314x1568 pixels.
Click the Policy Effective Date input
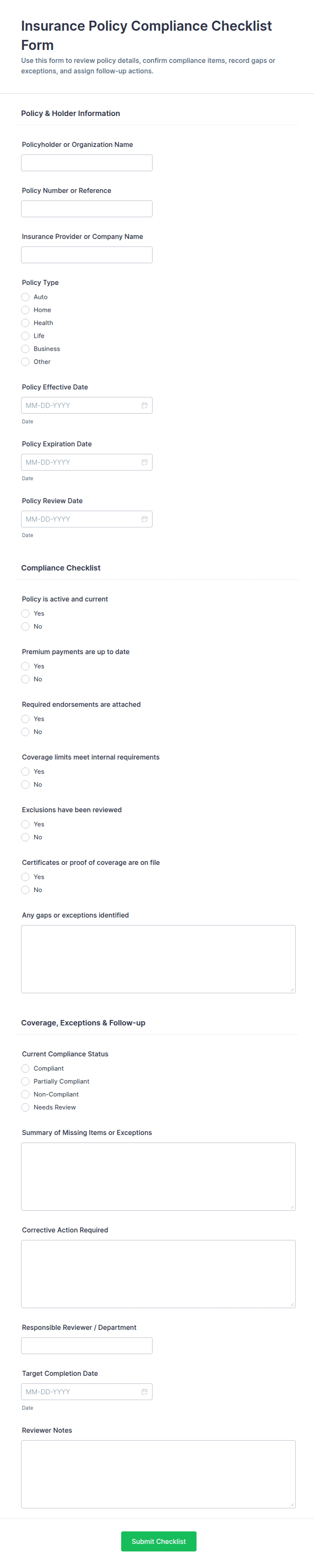pyautogui.click(x=79, y=405)
